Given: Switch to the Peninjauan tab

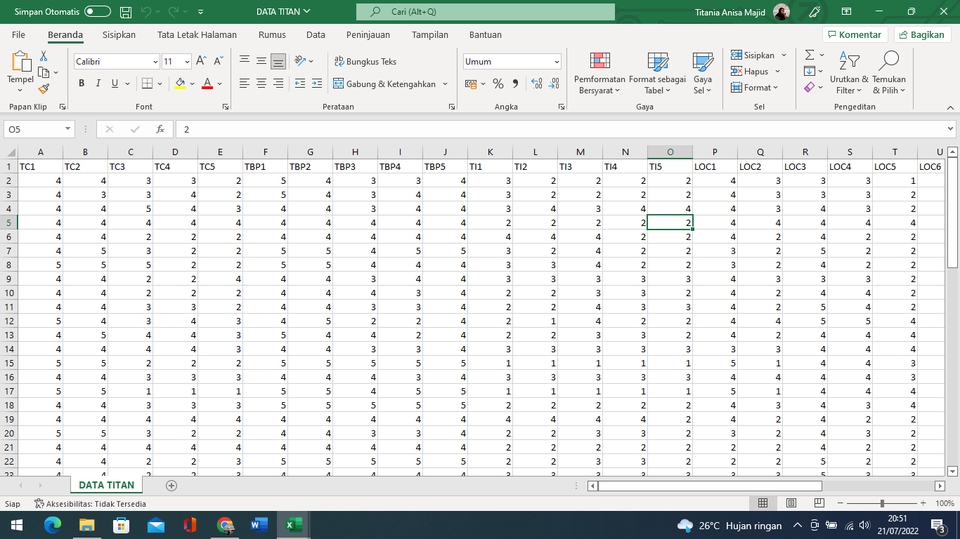Looking at the screenshot, I should point(368,35).
